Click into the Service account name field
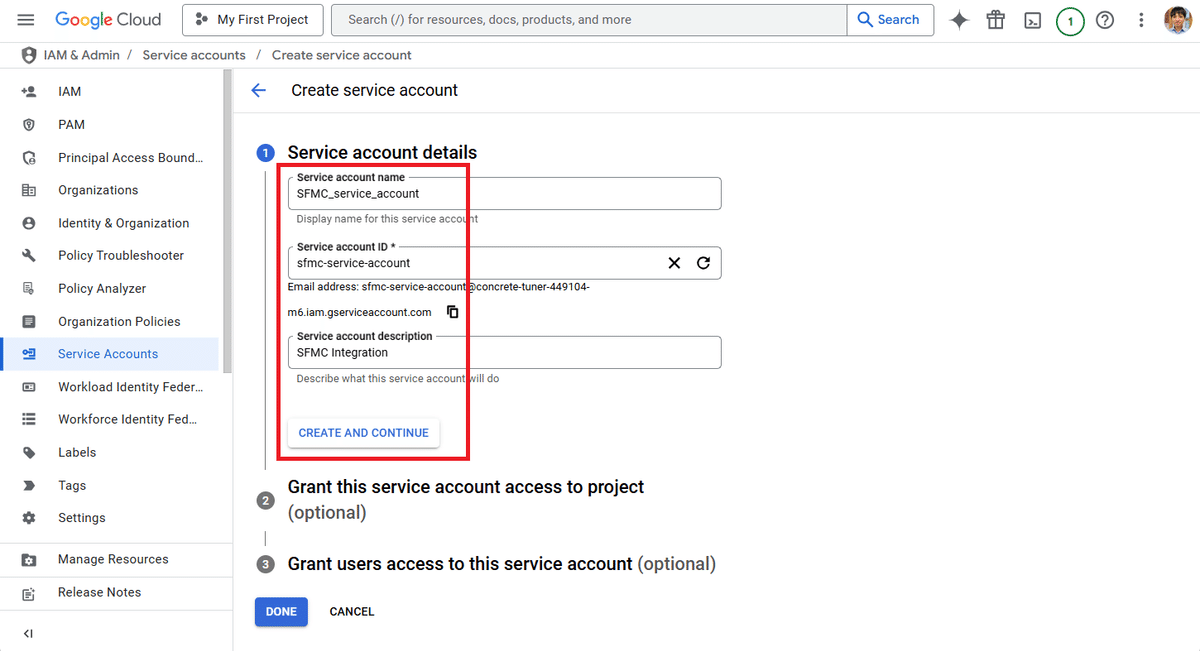The image size is (1200, 651). pos(505,194)
